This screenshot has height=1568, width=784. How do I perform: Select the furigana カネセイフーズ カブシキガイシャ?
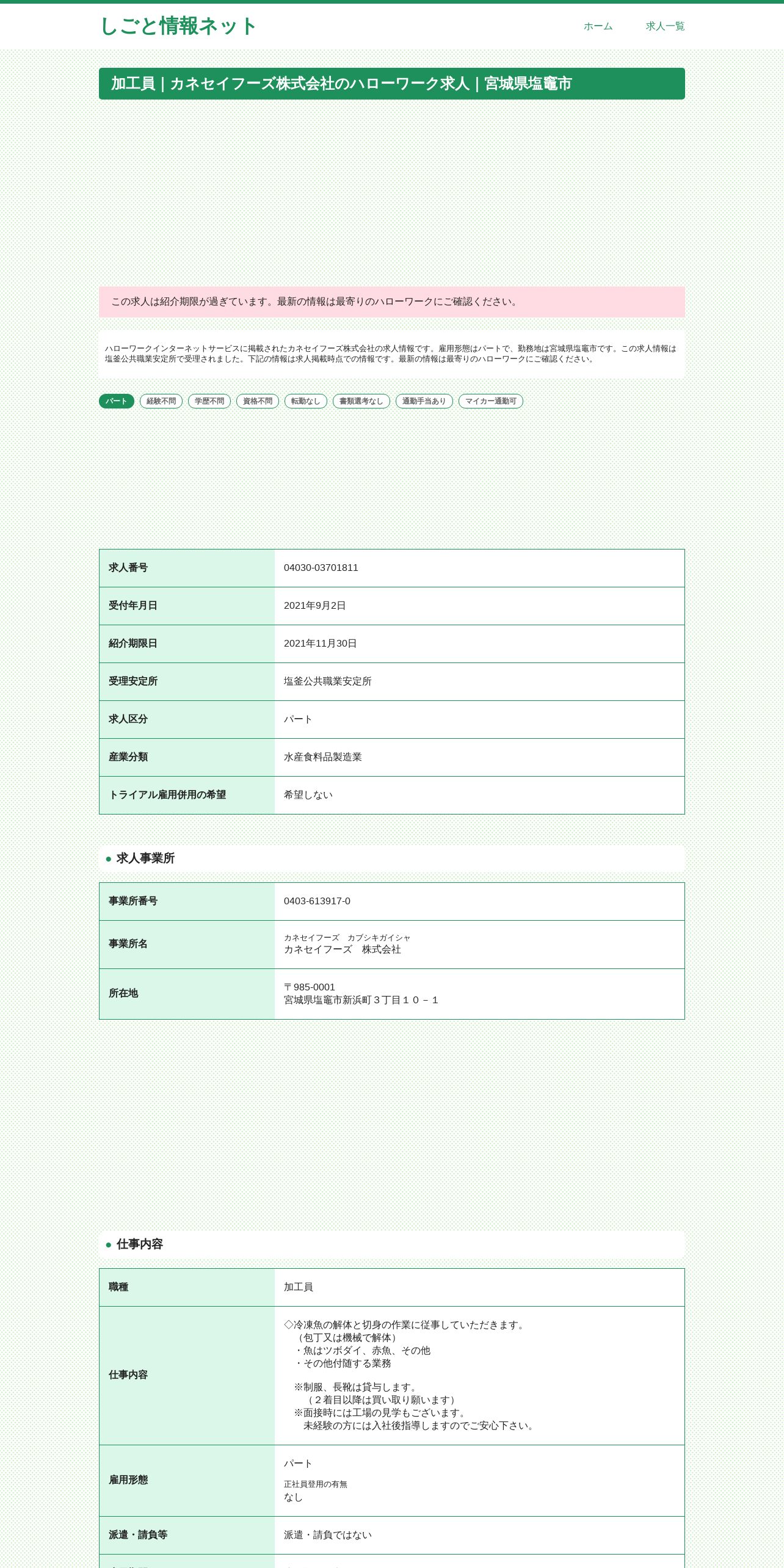[347, 938]
